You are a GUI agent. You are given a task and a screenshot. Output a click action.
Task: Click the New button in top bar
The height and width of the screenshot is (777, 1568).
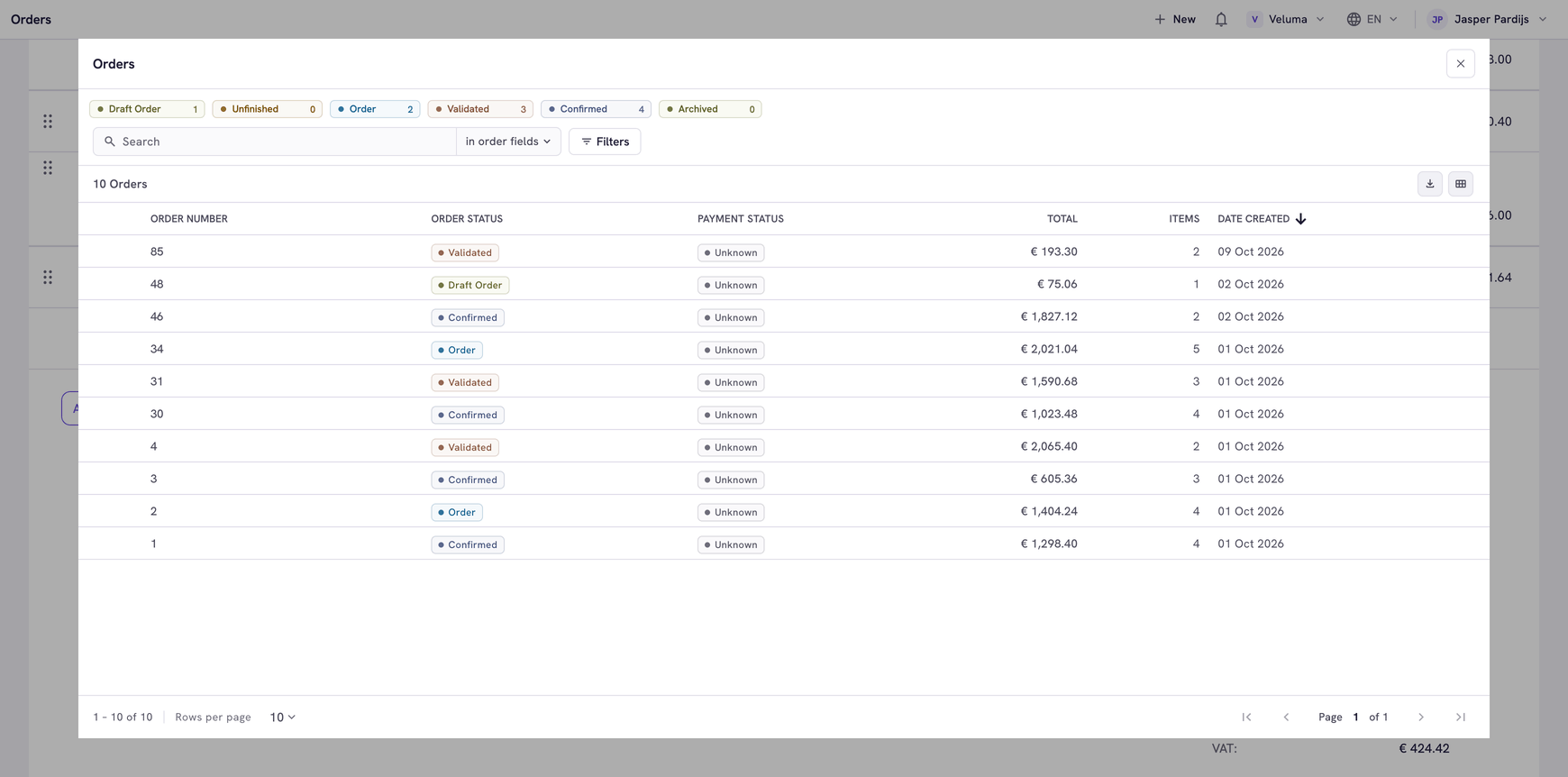(x=1175, y=19)
